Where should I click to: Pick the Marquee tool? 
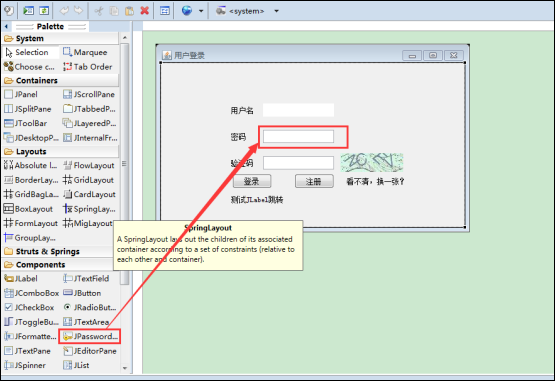coord(85,52)
